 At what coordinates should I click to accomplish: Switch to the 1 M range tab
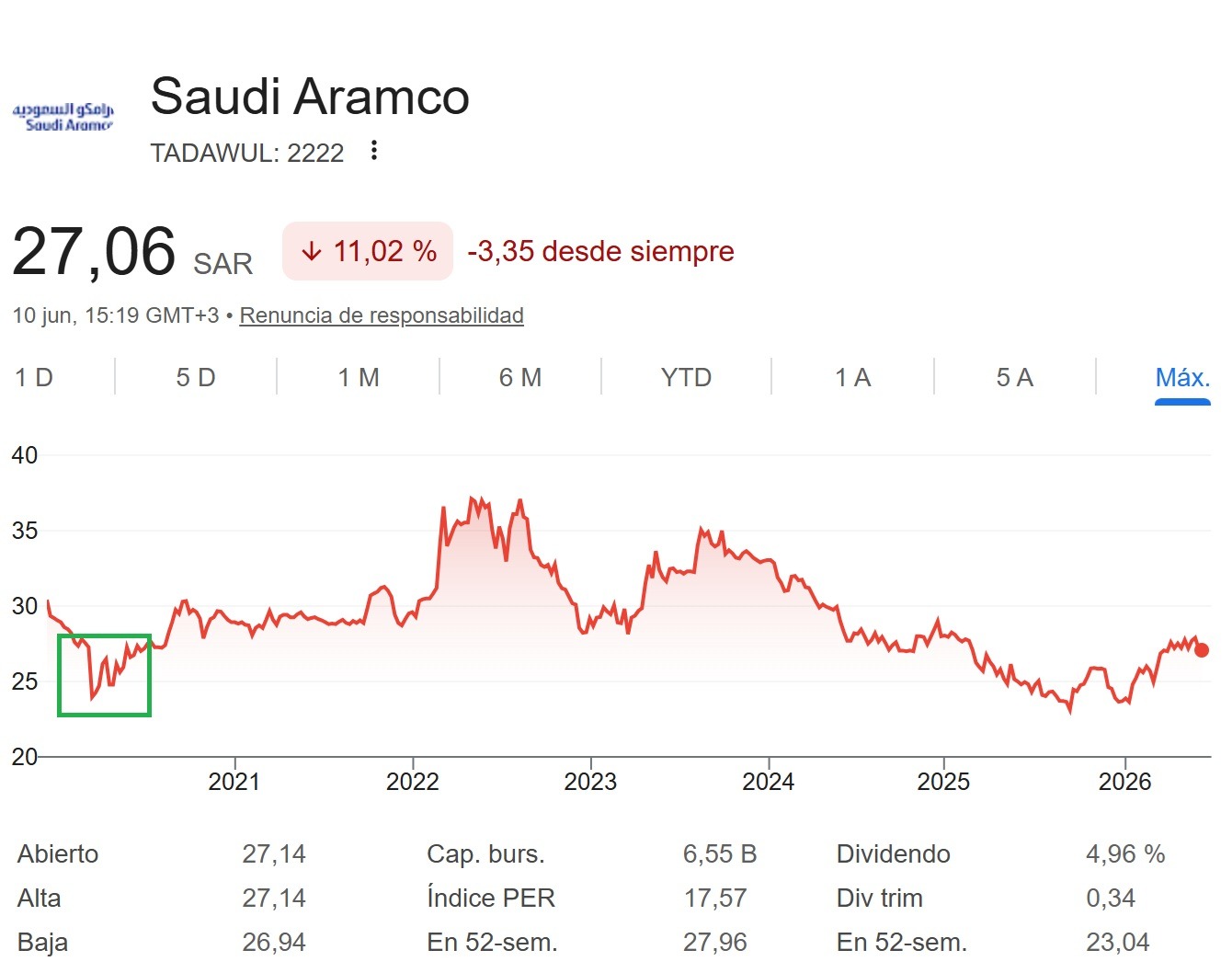tap(359, 378)
